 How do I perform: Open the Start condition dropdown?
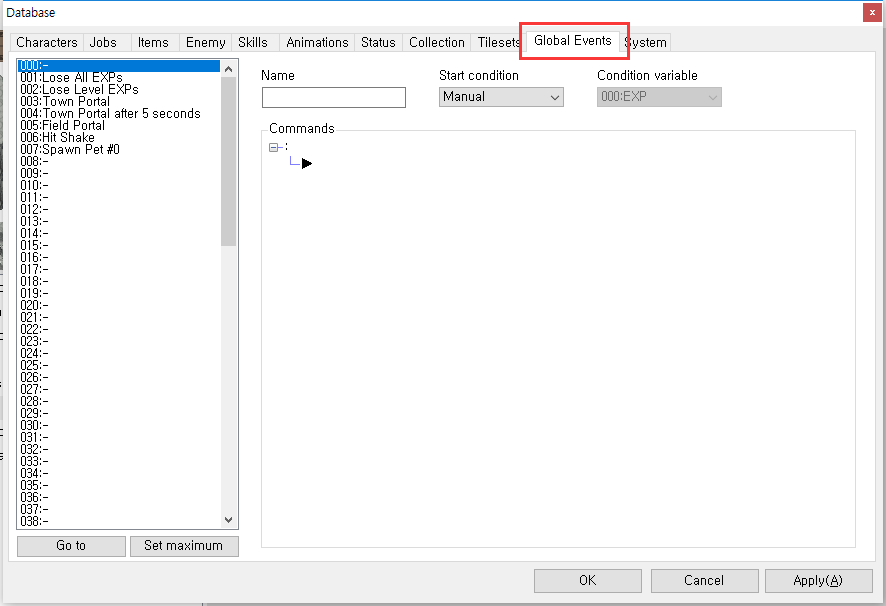coord(501,97)
